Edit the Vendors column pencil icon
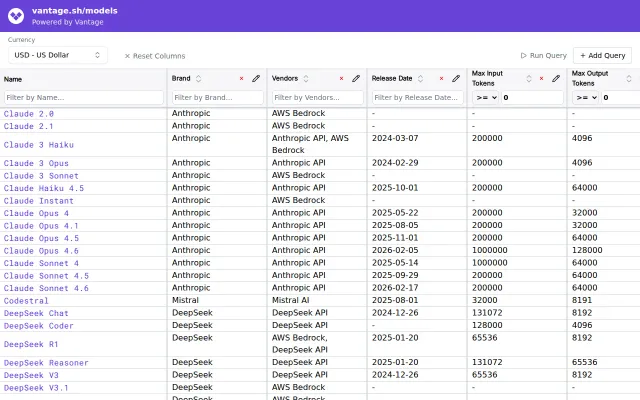 click(356, 78)
